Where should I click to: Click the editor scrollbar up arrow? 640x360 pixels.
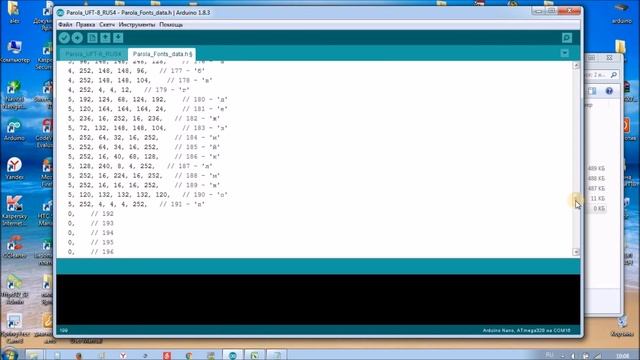tap(576, 65)
